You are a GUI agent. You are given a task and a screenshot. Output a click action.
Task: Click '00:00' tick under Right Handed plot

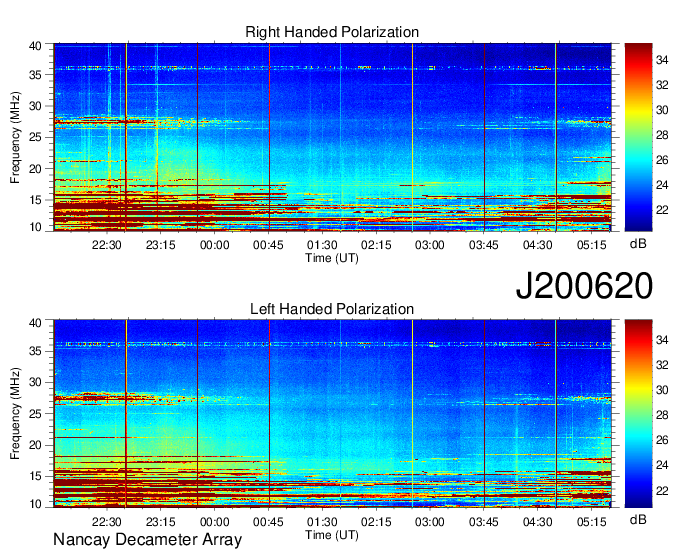(x=214, y=245)
